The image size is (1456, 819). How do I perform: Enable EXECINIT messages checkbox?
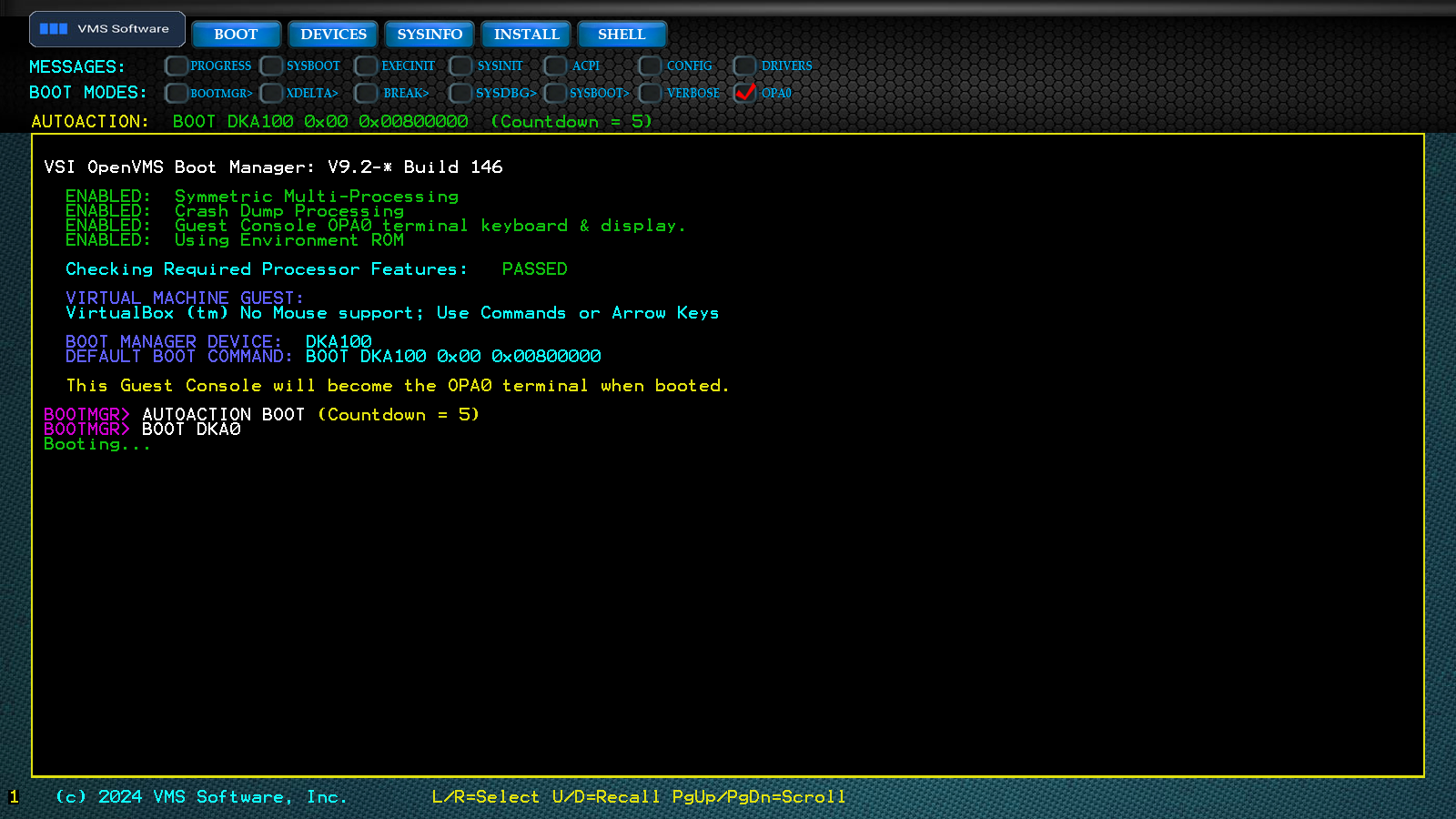point(366,66)
